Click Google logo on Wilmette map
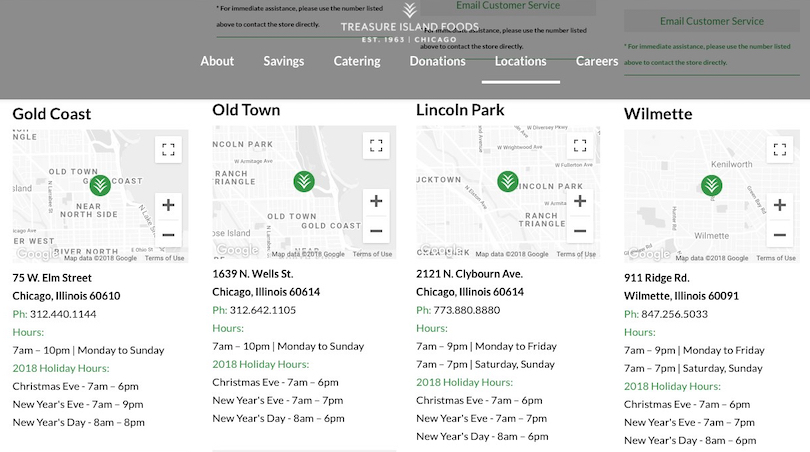Screen dimensions: 810x452 [649, 254]
